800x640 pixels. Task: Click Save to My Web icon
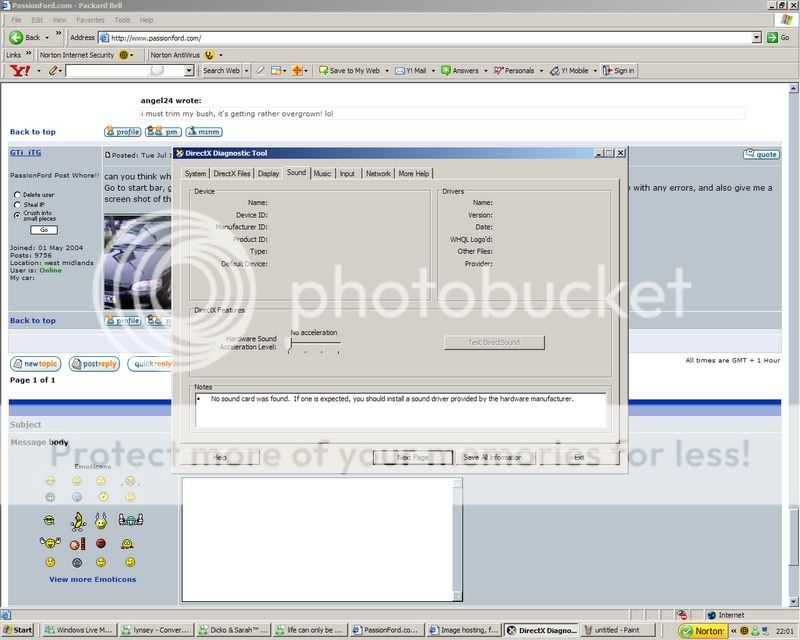coord(323,70)
